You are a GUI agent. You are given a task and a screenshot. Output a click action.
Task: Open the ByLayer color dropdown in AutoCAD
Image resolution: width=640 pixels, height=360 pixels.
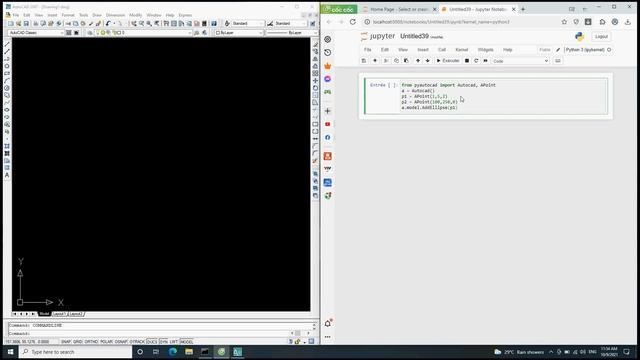click(x=239, y=33)
